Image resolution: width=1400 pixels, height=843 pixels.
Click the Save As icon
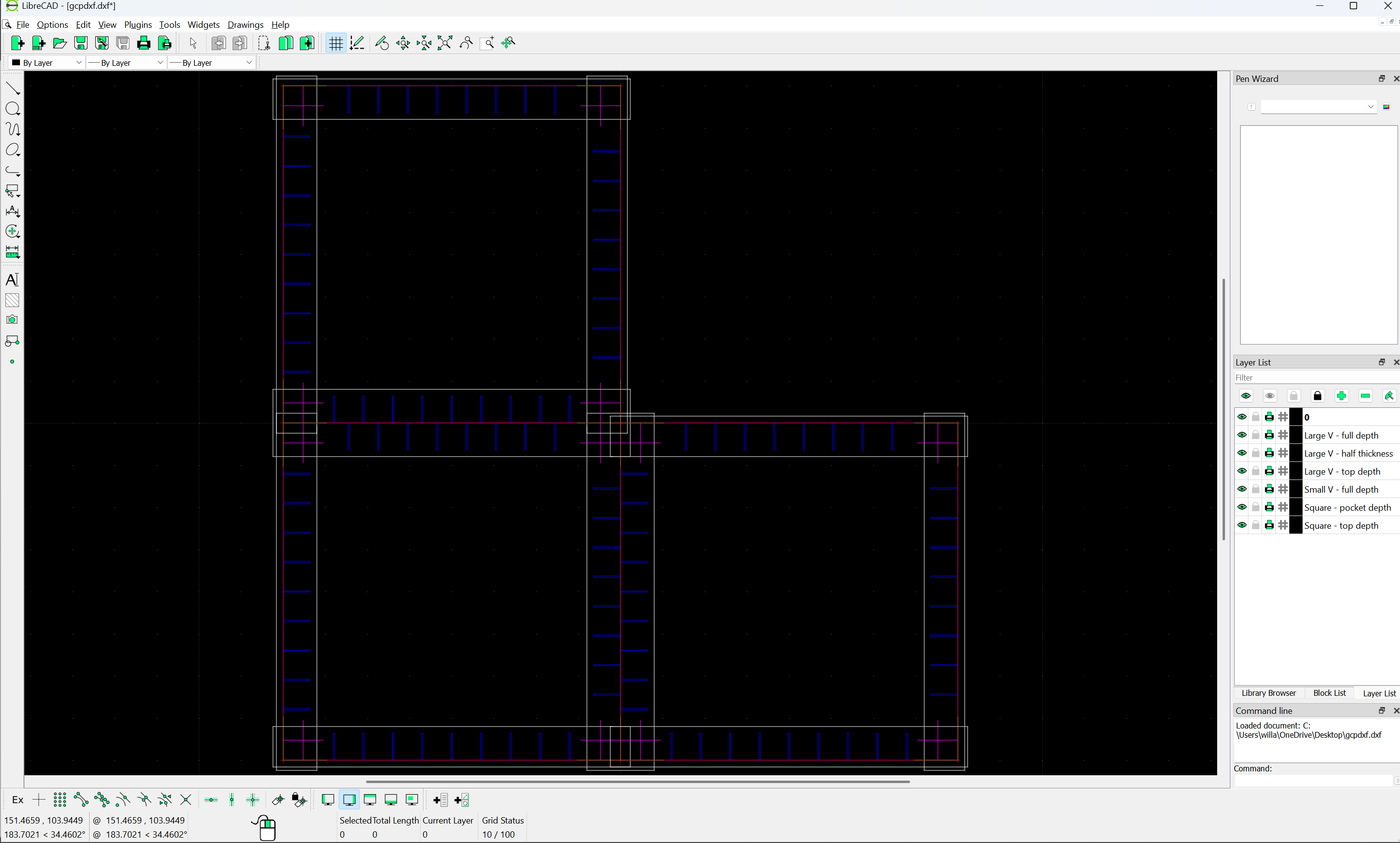click(x=102, y=43)
